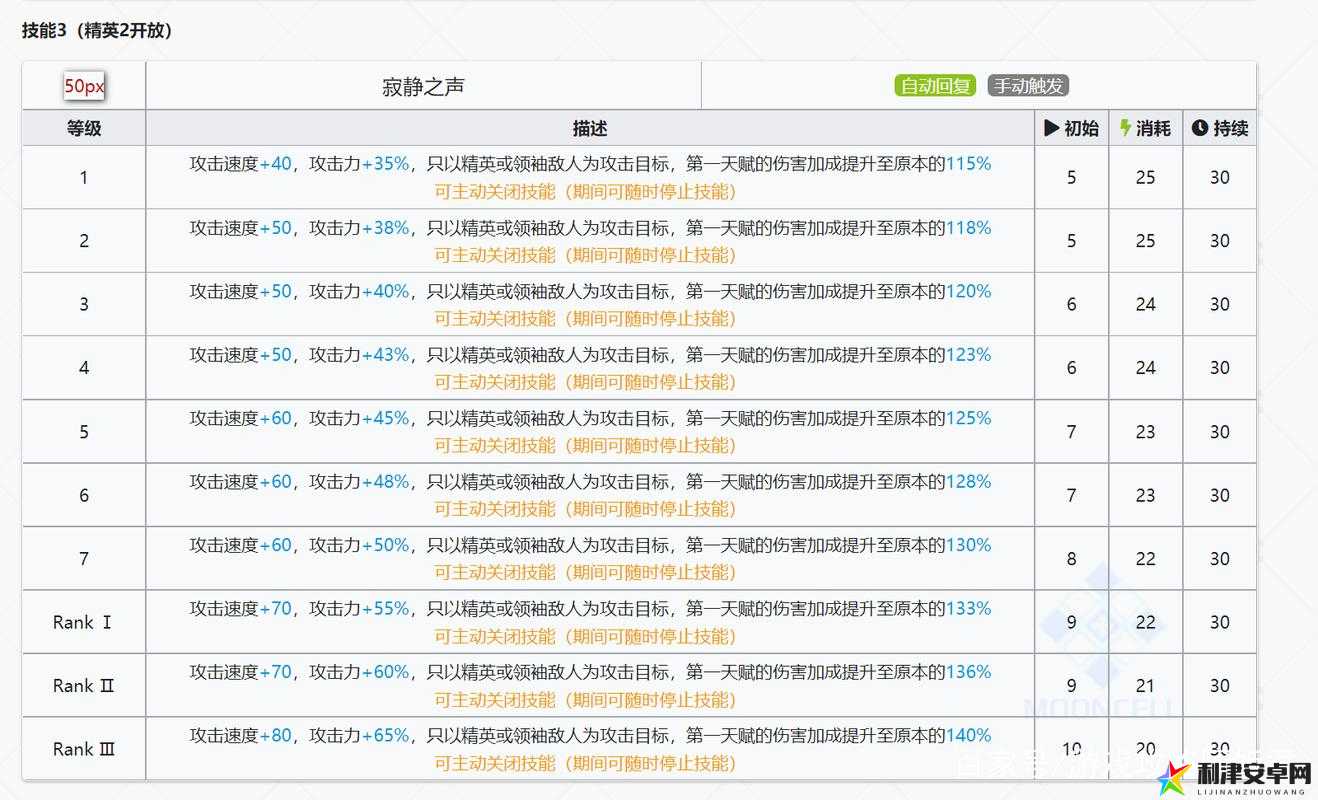Select the skill name 寂静之声
This screenshot has height=800, width=1318.
tap(423, 87)
